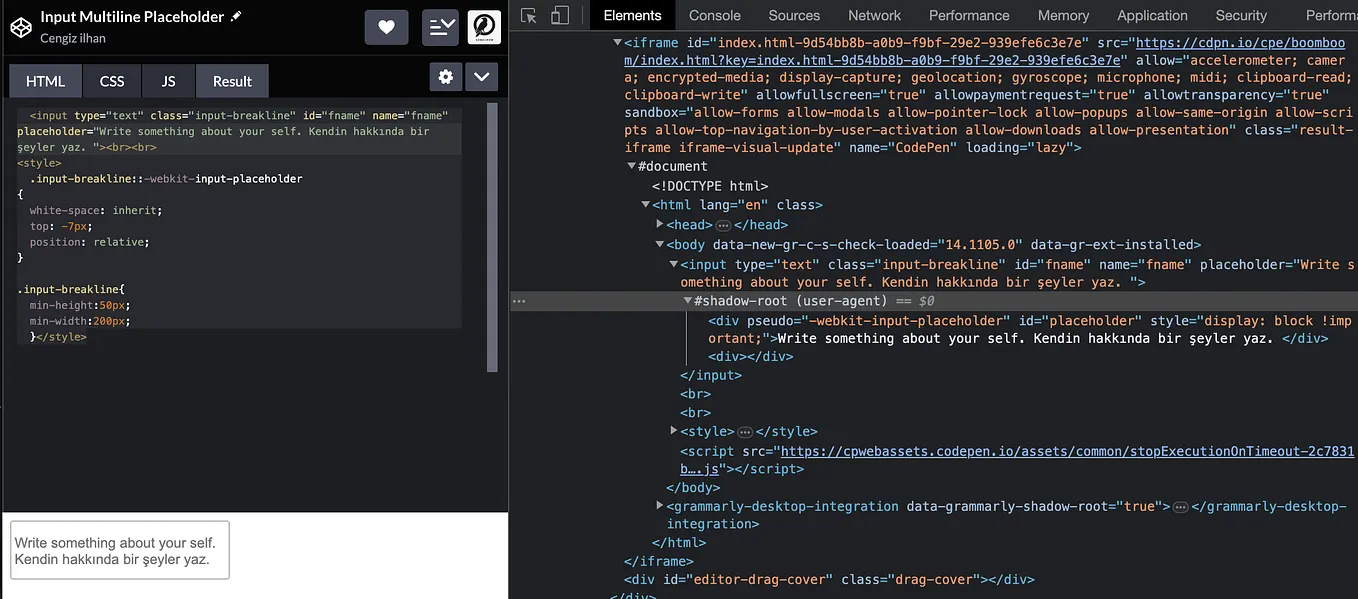Toggle DevTools device toolbar icon
This screenshot has width=1358, height=599.
pyautogui.click(x=560, y=15)
